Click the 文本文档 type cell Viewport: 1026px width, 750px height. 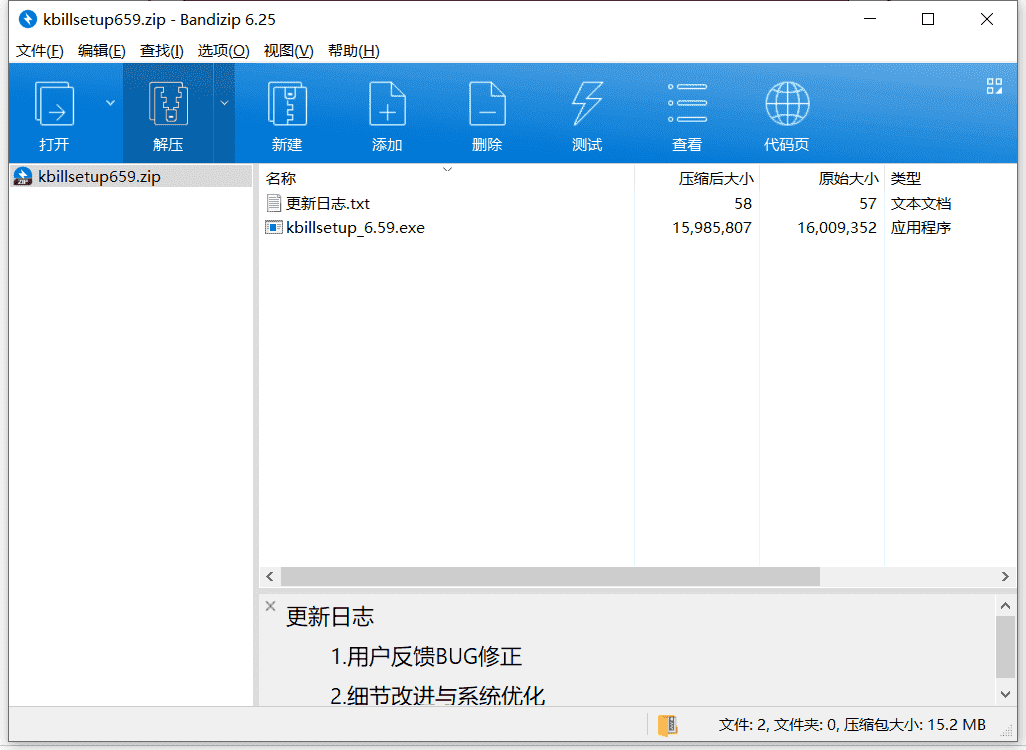(921, 204)
